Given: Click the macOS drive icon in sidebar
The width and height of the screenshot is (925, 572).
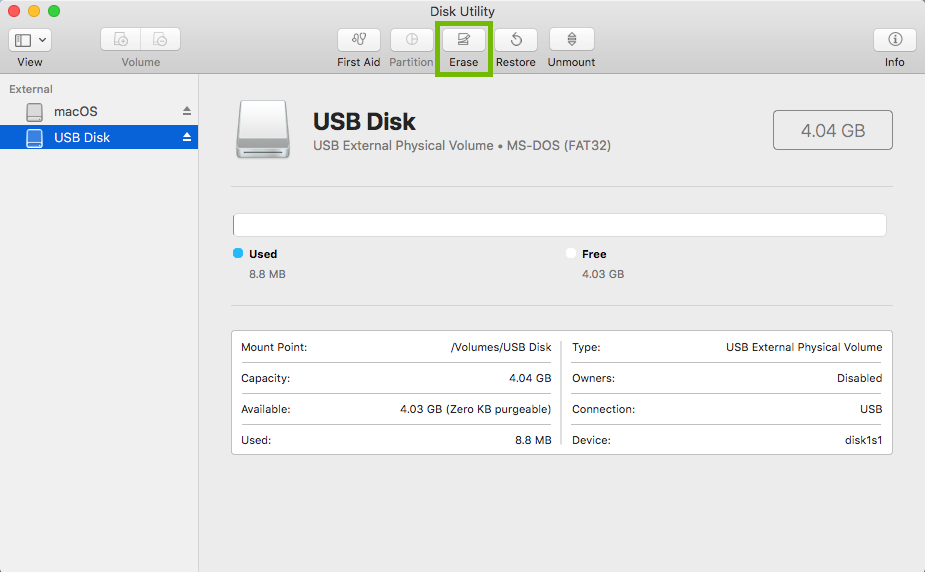Looking at the screenshot, I should coord(35,112).
